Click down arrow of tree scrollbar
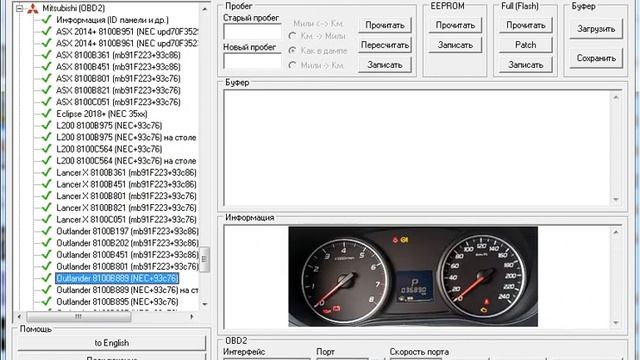The height and width of the screenshot is (360, 640). tap(204, 304)
